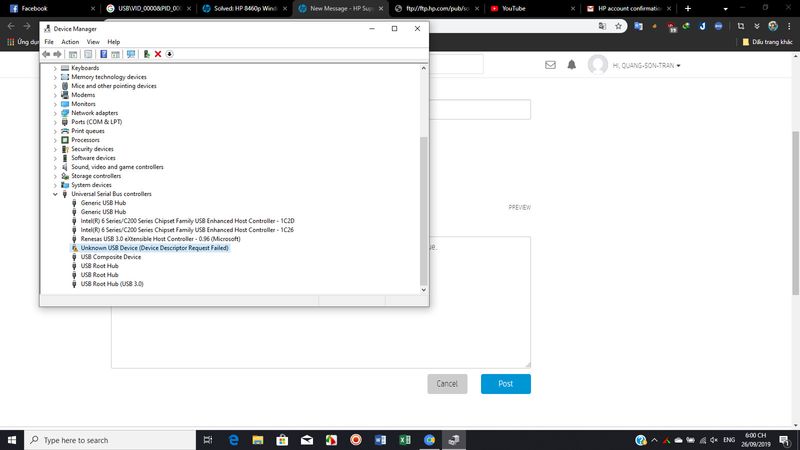Open Microsoft Edge from taskbar
This screenshot has width=800, height=450.
(x=234, y=440)
